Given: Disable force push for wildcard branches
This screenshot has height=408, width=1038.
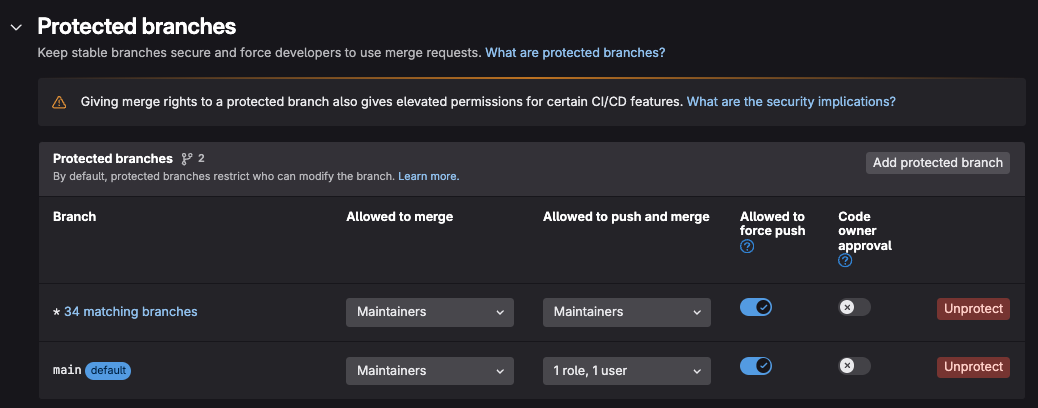Looking at the screenshot, I should point(756,307).
